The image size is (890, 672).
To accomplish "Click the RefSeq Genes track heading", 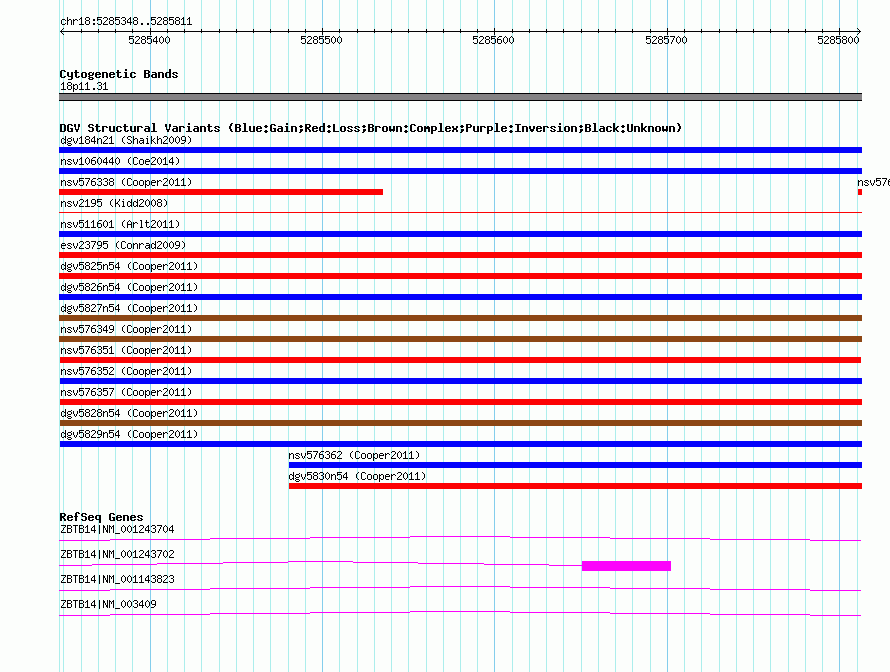I will (x=101, y=517).
